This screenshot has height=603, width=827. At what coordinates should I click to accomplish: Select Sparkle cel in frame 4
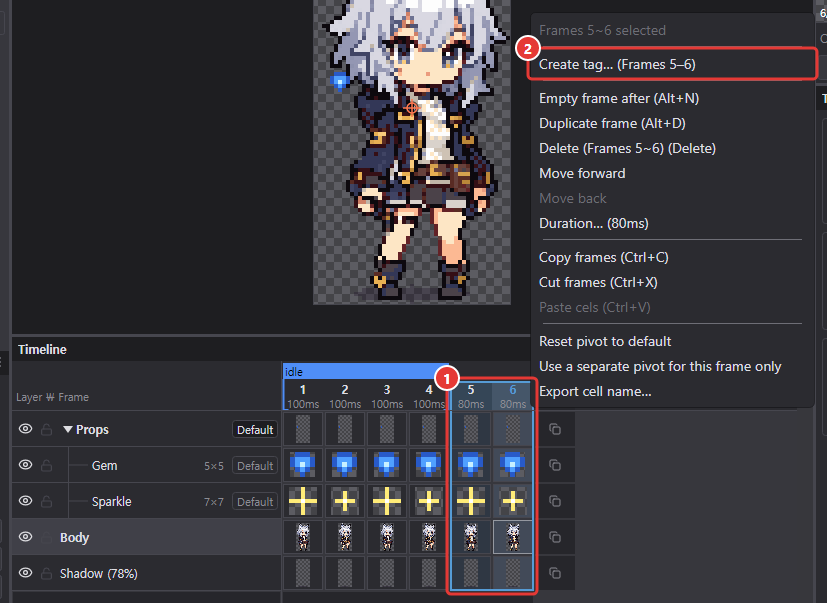click(x=429, y=501)
